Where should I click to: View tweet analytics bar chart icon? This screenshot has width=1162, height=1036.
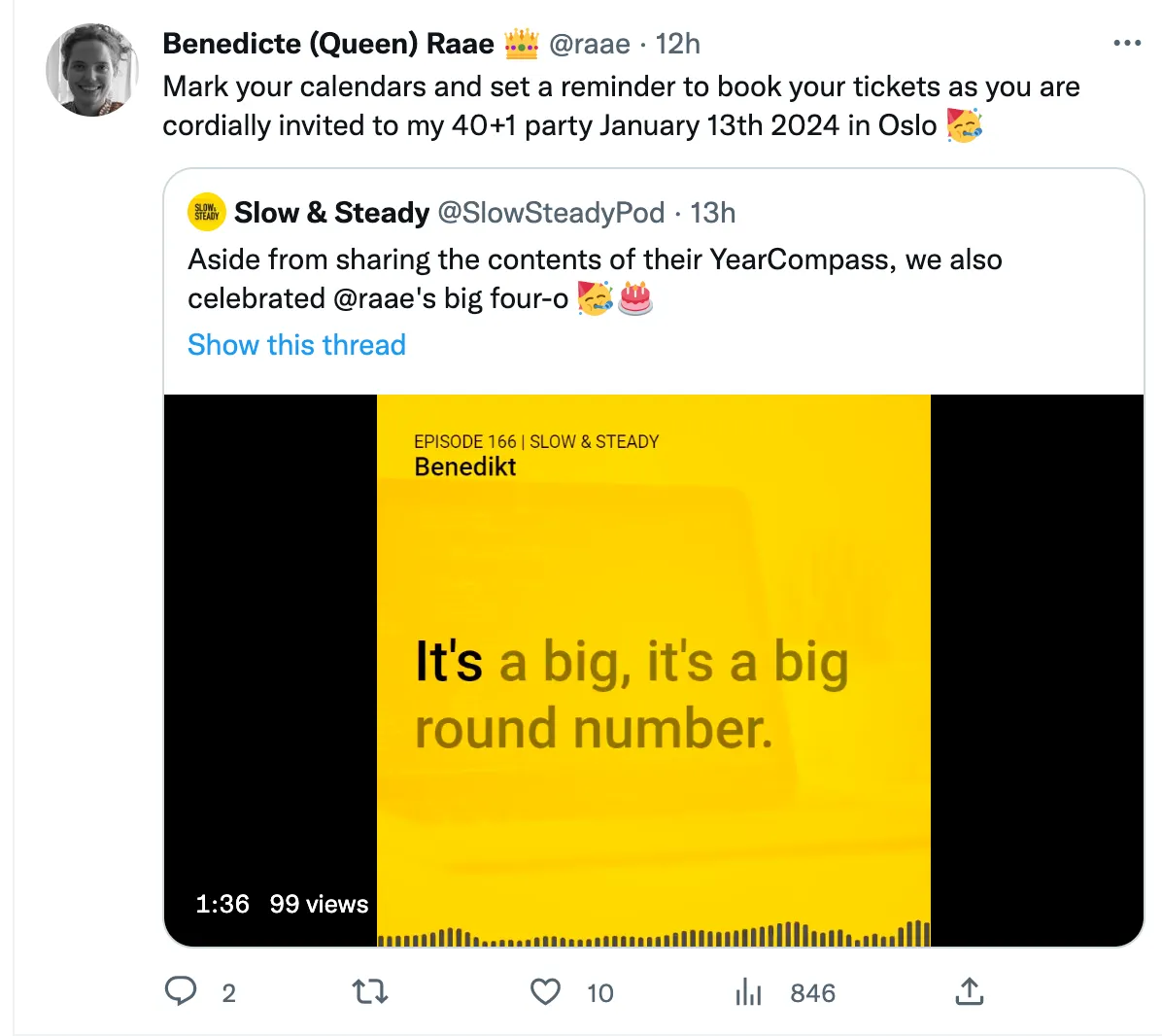[748, 991]
